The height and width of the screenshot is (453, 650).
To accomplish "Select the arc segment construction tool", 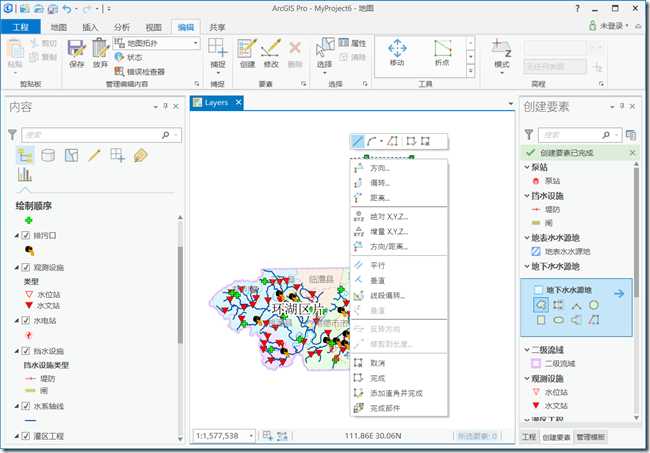I will (x=372, y=141).
